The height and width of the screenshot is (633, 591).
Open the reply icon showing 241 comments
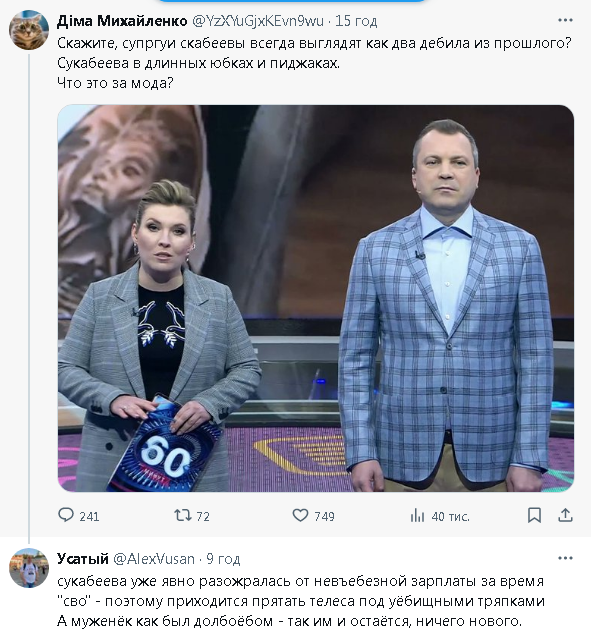tap(66, 516)
